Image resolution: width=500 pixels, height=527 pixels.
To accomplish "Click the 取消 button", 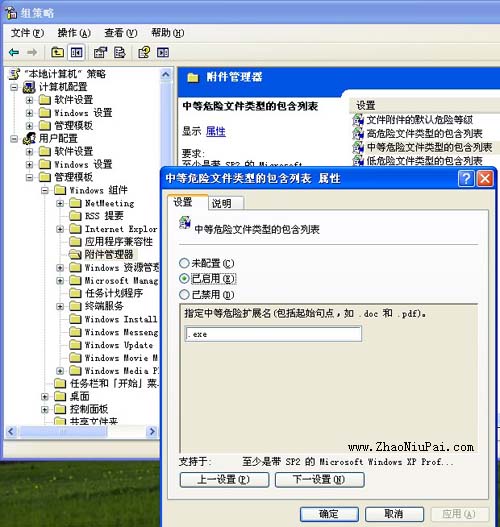I will click(x=394, y=514).
